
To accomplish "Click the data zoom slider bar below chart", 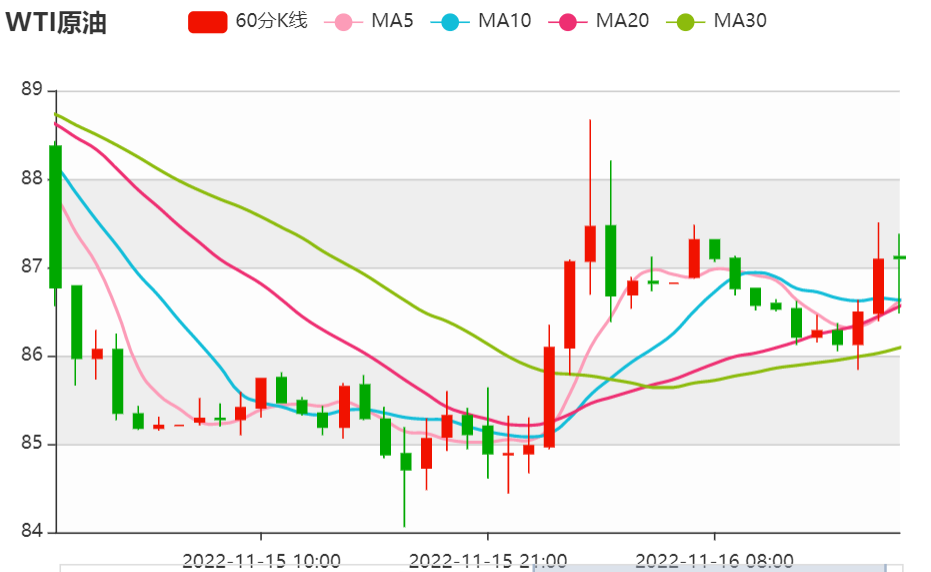I will pos(481,568).
